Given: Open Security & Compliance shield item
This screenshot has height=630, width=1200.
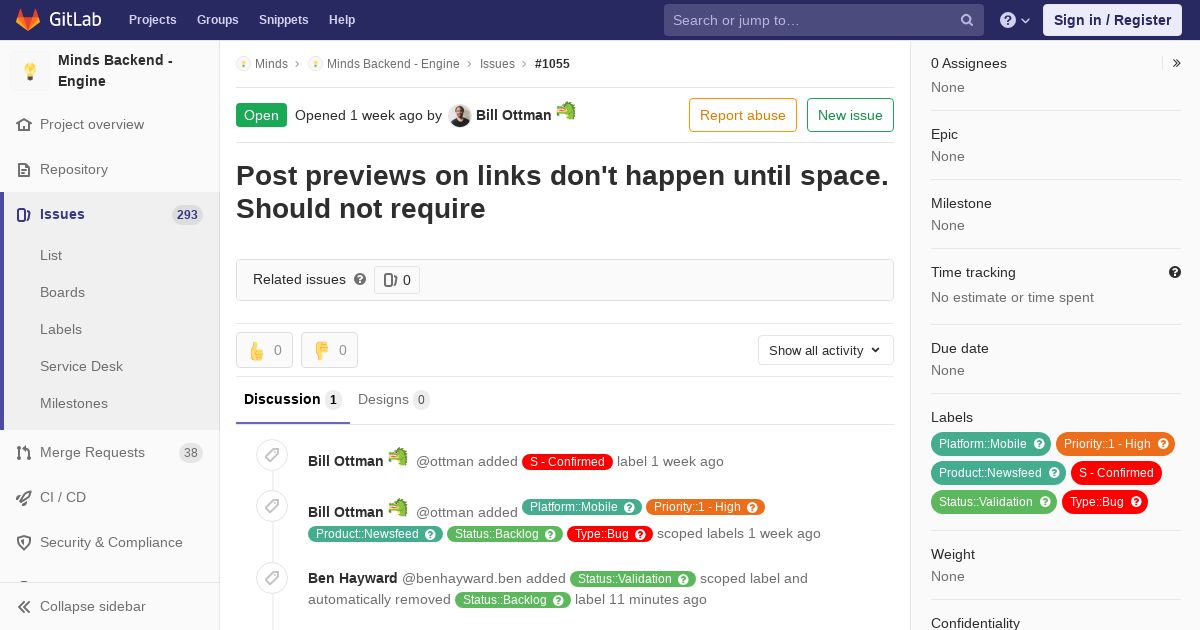Looking at the screenshot, I should (x=111, y=543).
